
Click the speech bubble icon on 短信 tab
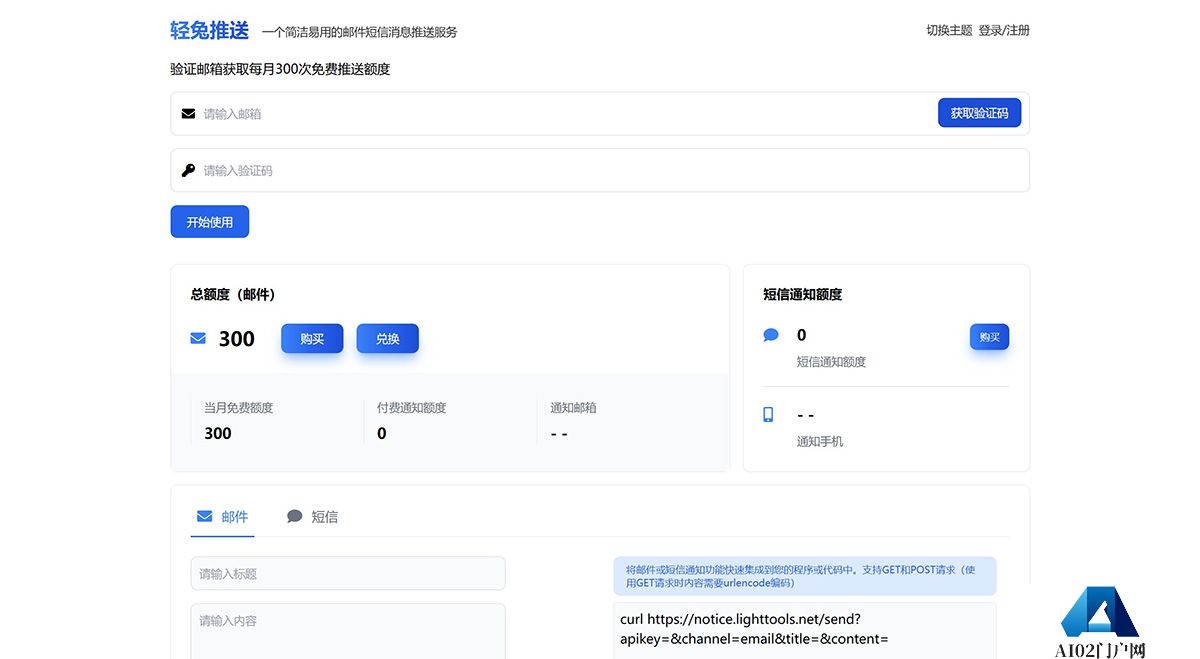(295, 516)
